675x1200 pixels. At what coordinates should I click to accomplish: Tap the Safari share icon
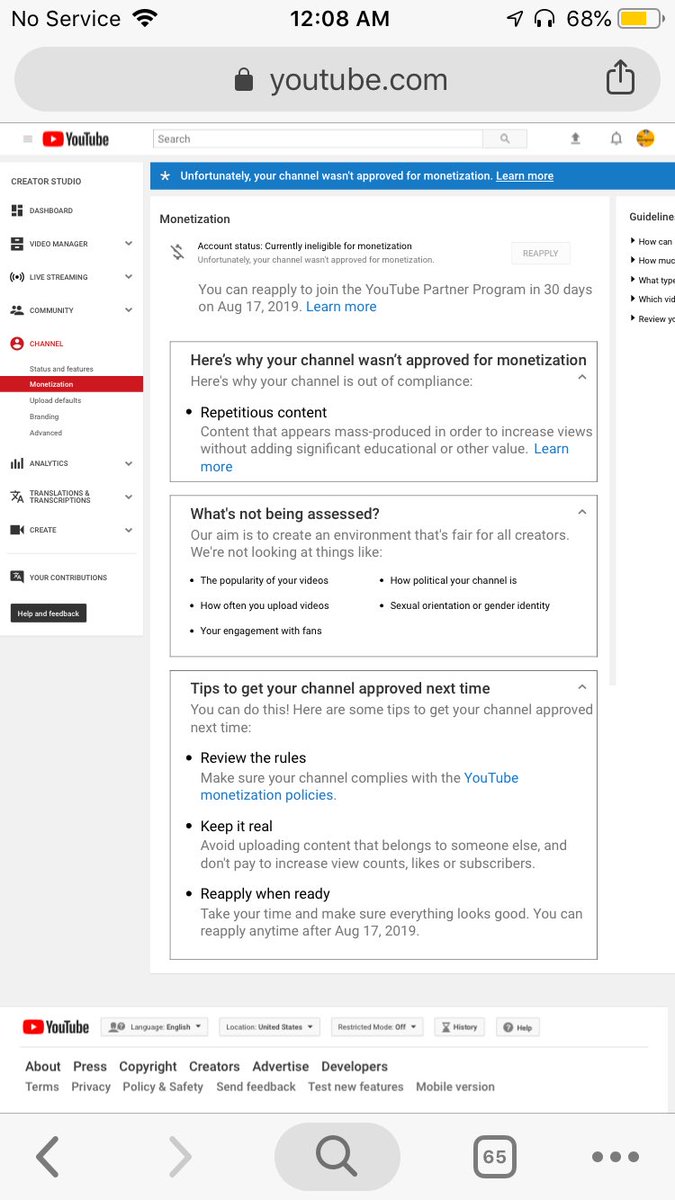620,78
